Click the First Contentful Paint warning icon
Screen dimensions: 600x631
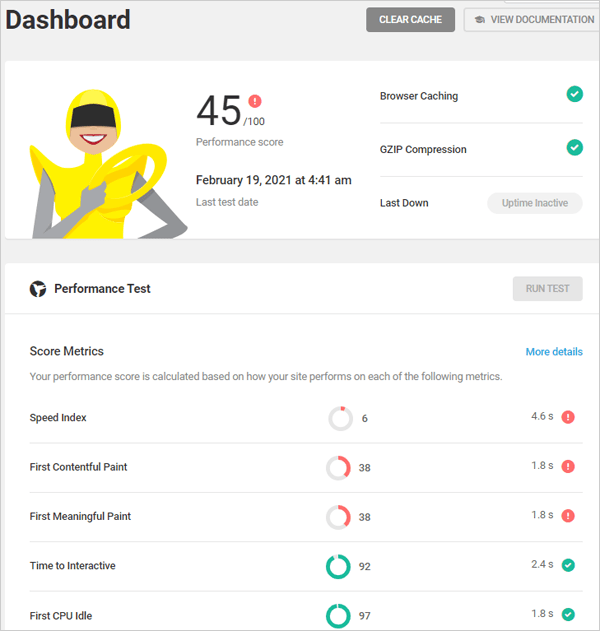[x=568, y=466]
